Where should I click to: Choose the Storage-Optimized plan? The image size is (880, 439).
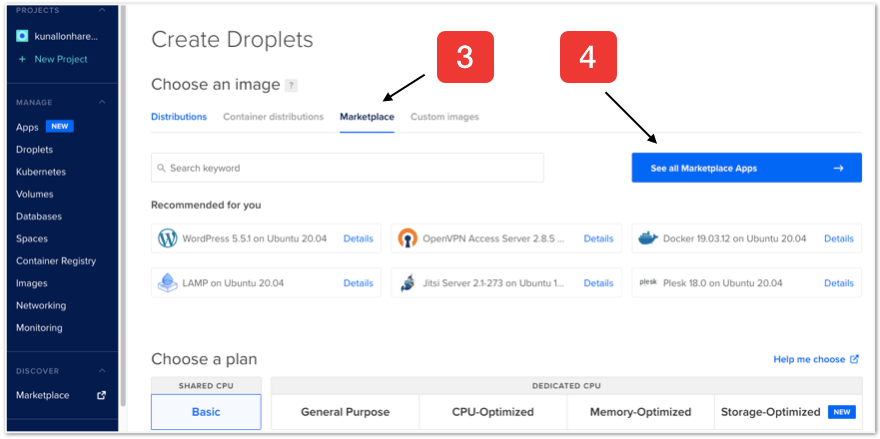tap(788, 412)
